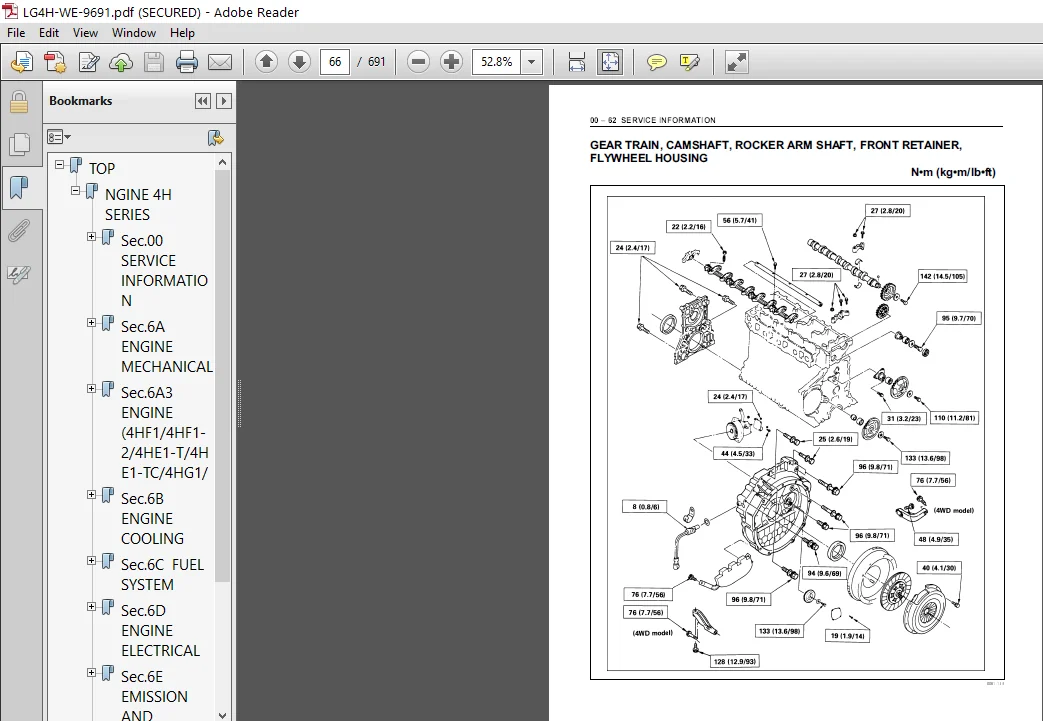Open Sec.6A ENGINE MECHANICAL bookmark

[167, 347]
